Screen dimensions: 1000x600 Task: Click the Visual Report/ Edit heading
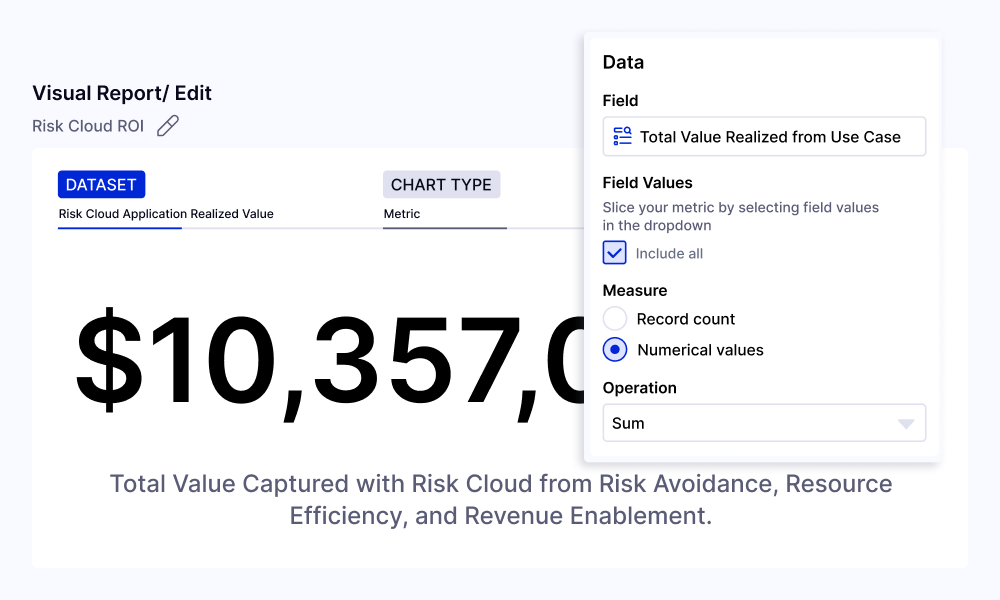[122, 93]
